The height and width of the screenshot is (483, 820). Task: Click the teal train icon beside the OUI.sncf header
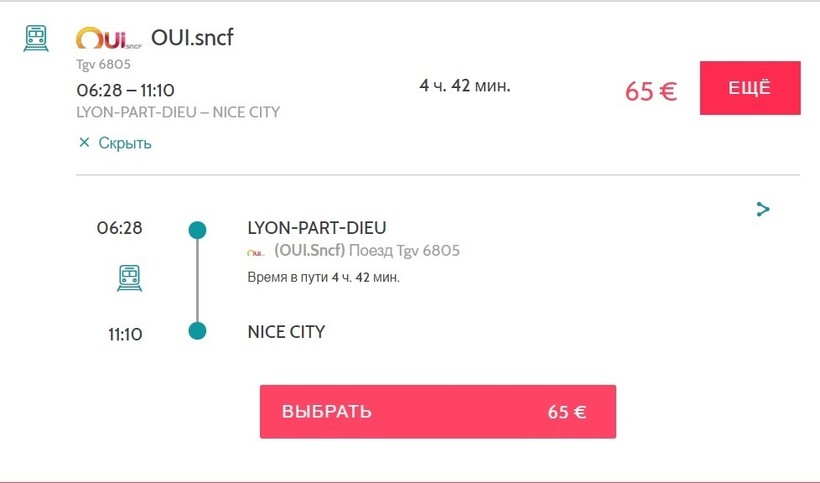[x=36, y=38]
